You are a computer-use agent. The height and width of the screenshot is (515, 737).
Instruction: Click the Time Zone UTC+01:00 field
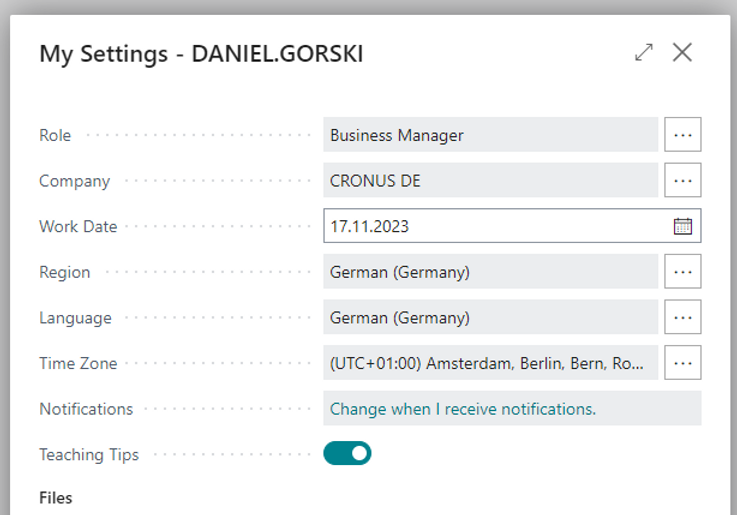[490, 363]
